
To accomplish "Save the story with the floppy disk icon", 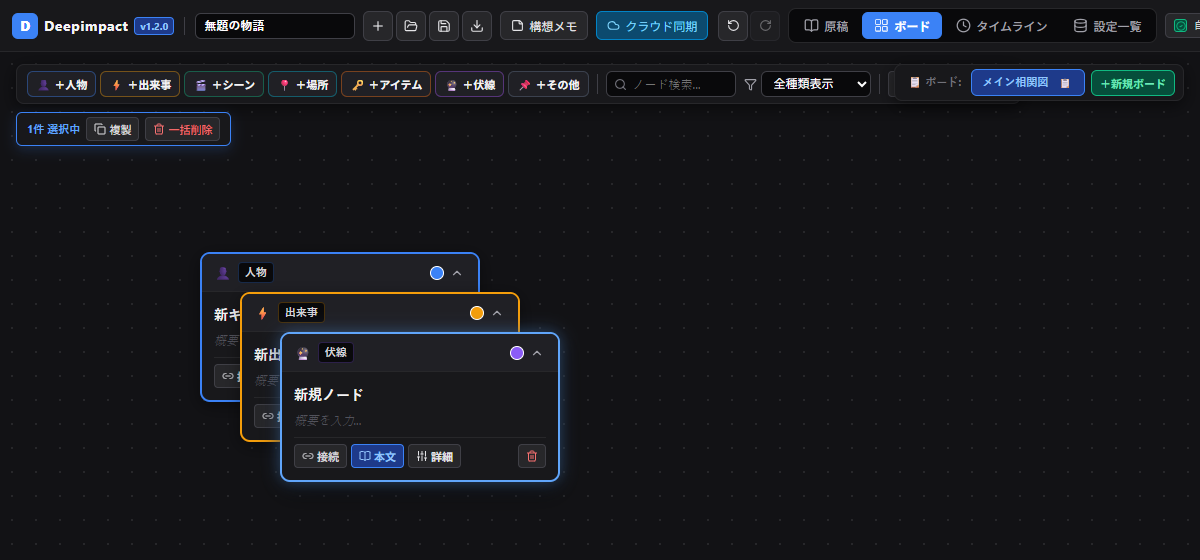I will (x=444, y=26).
